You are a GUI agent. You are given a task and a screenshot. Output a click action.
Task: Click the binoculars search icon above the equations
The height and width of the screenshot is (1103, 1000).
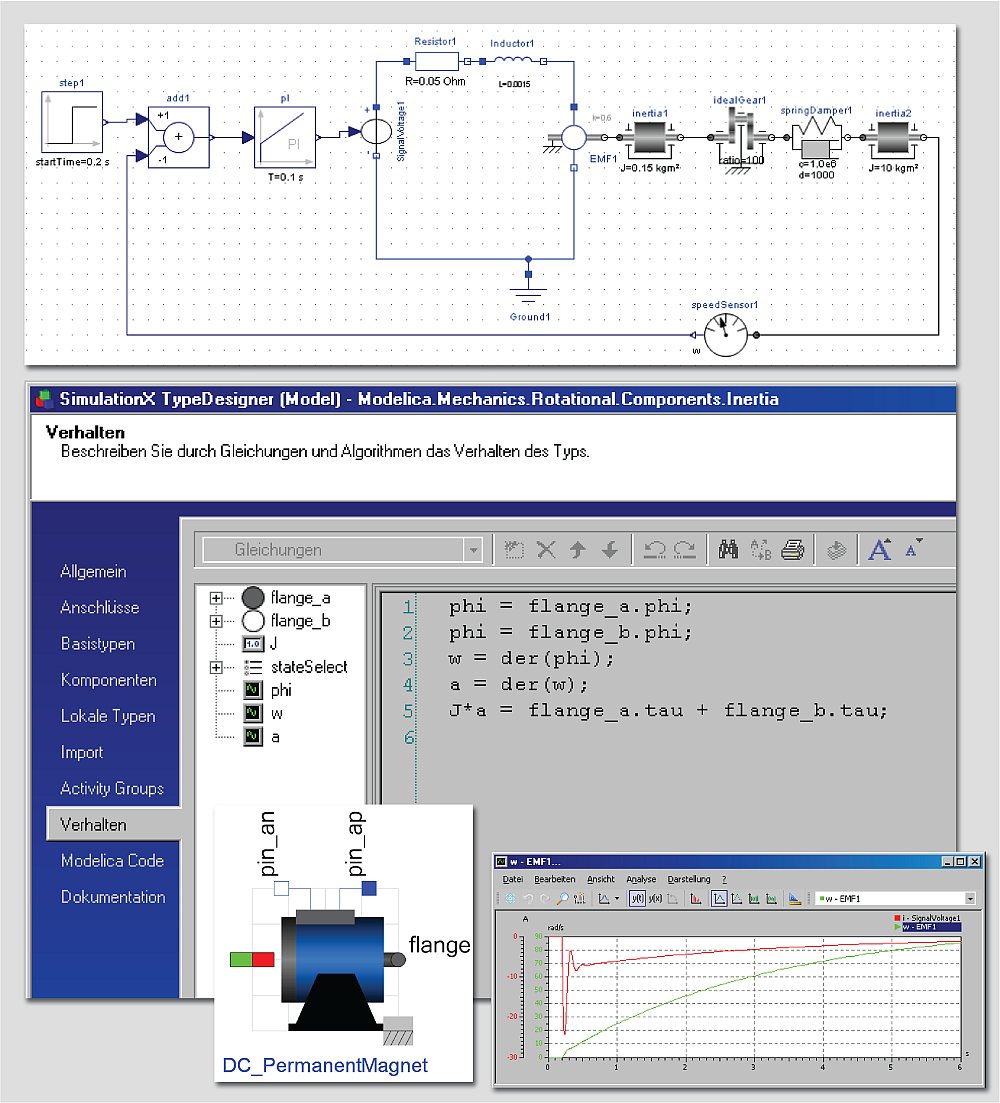728,549
